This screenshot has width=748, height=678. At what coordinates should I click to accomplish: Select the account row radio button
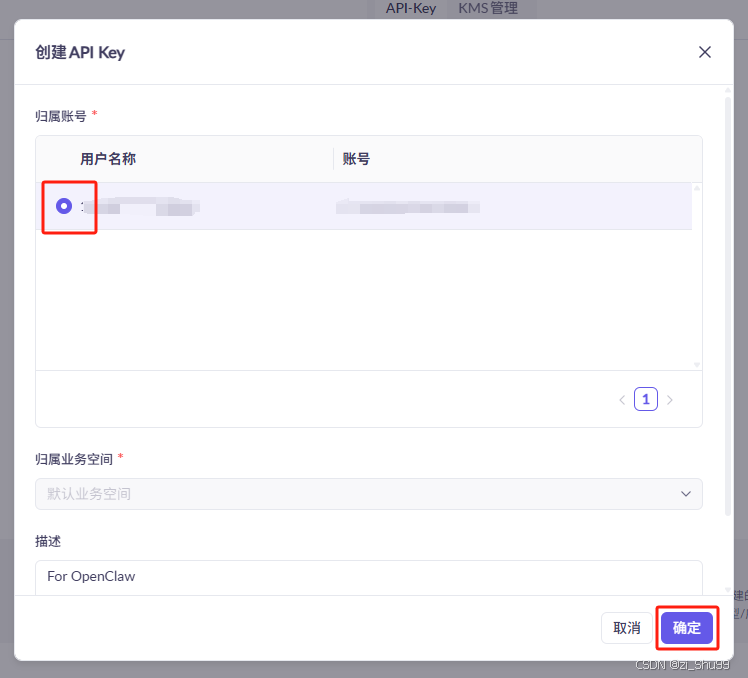pyautogui.click(x=64, y=206)
